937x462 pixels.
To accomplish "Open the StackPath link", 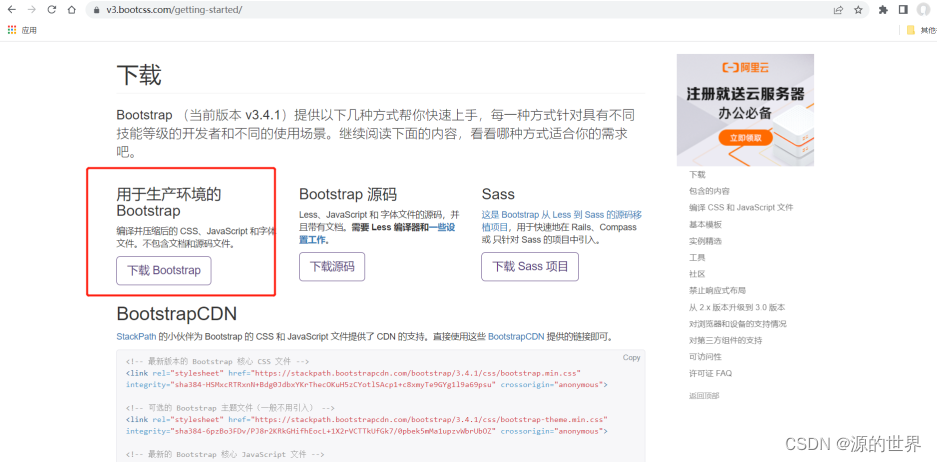I will 136,336.
